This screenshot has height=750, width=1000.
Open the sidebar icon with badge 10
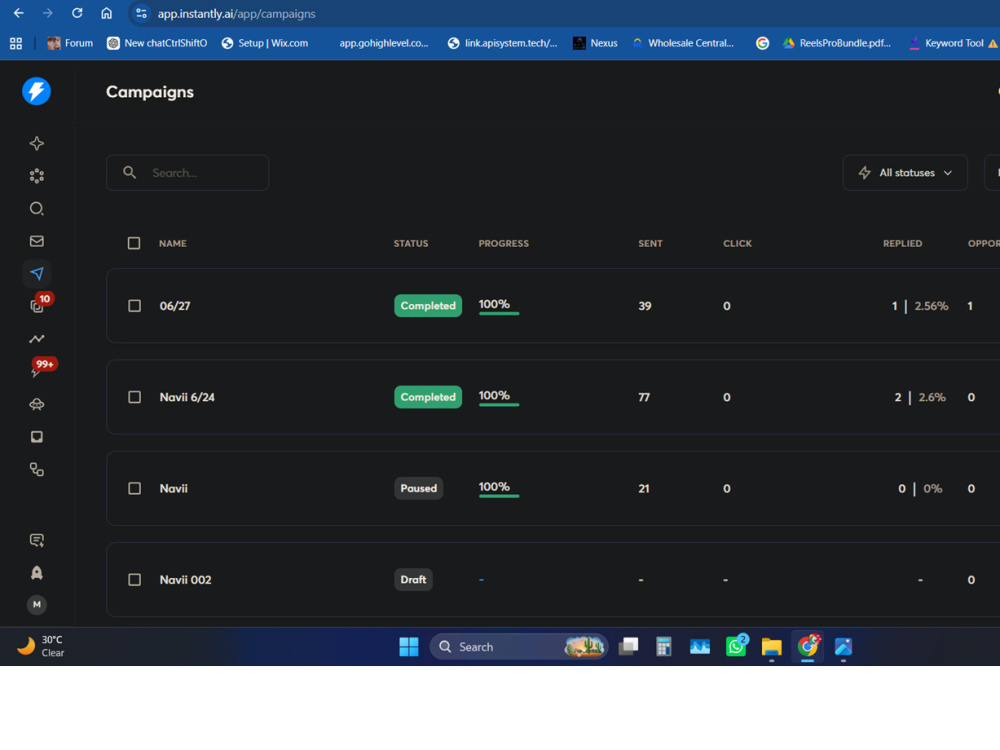coord(38,305)
